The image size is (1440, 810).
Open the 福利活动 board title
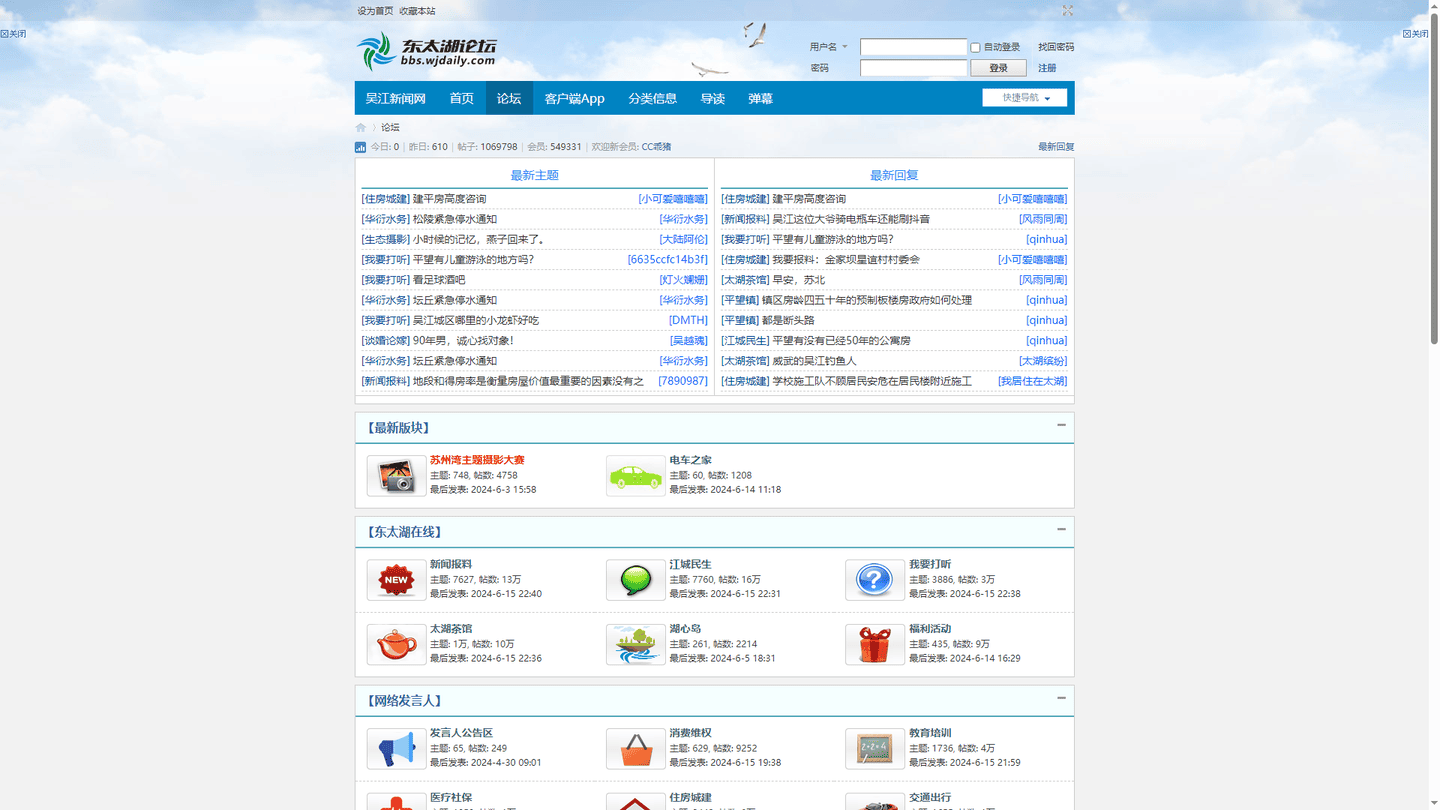tap(930, 629)
